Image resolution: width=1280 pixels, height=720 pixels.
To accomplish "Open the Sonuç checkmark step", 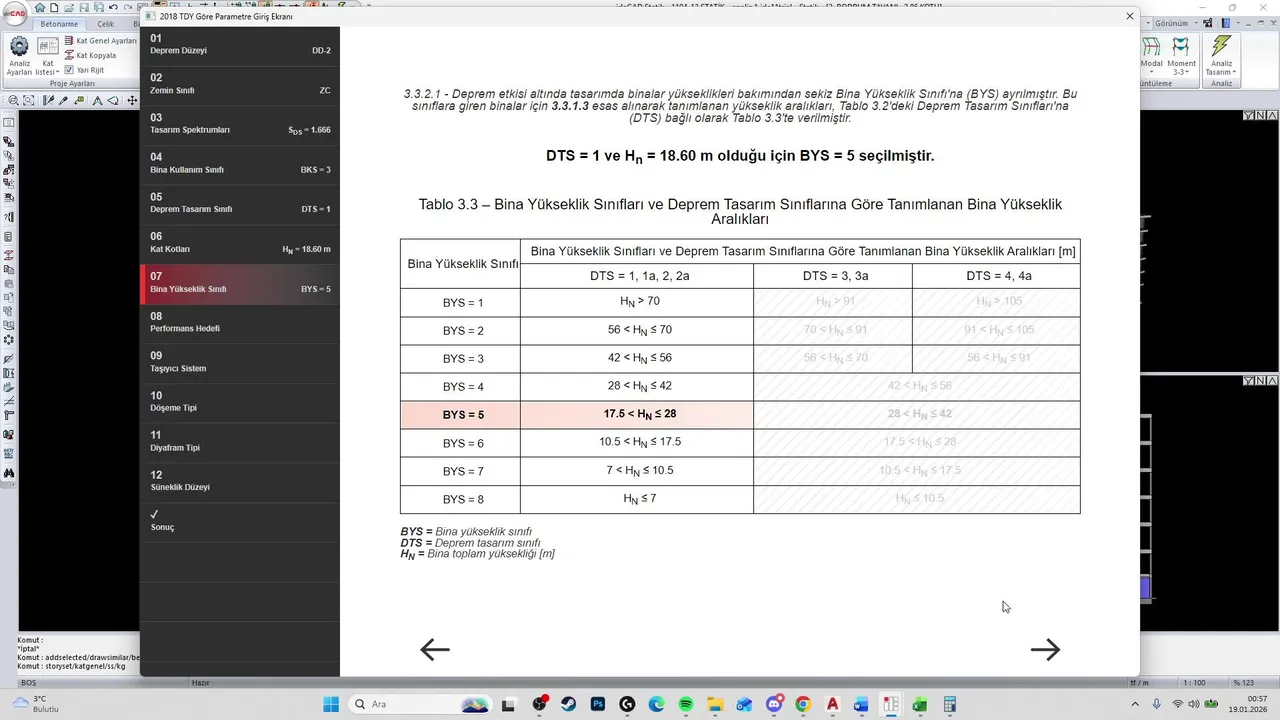I will (x=240, y=521).
